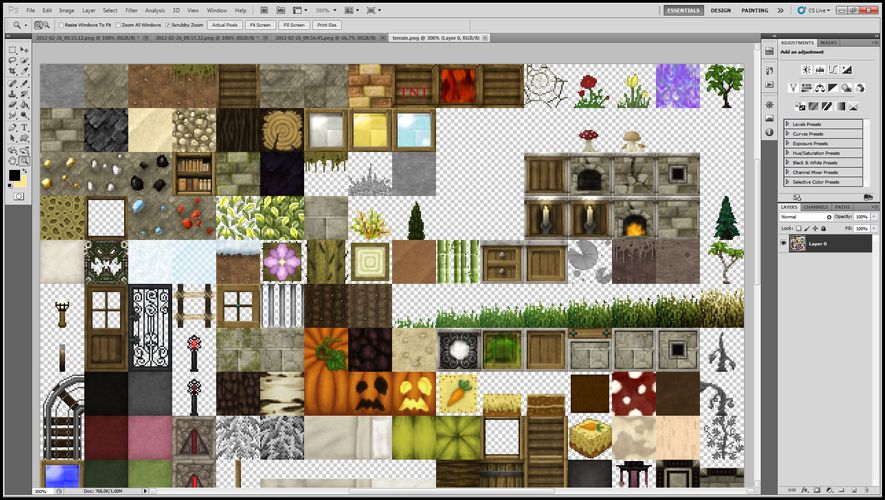Select the Path Selection tool
This screenshot has height=500, width=885.
coord(12,138)
